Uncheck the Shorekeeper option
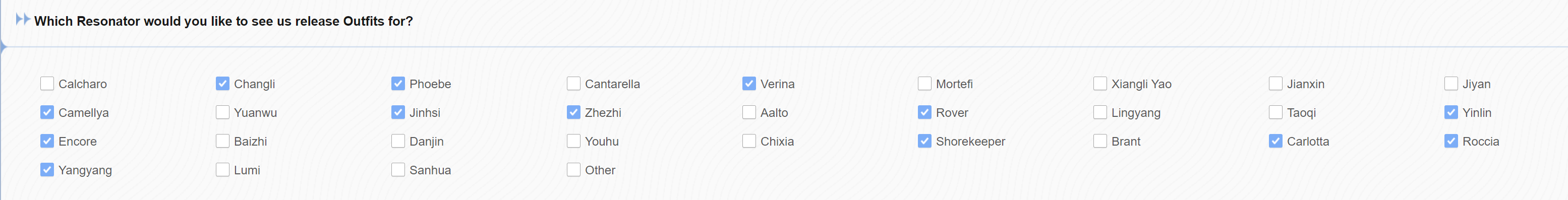This screenshot has height=200, width=1568. coord(924,141)
